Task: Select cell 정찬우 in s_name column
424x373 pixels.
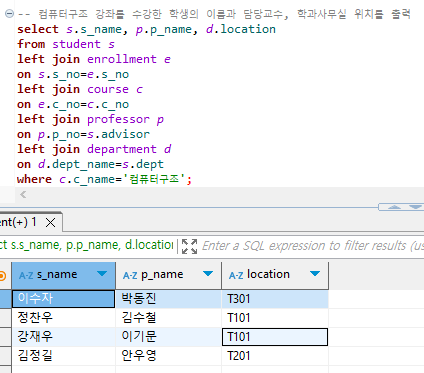Action: (63, 318)
